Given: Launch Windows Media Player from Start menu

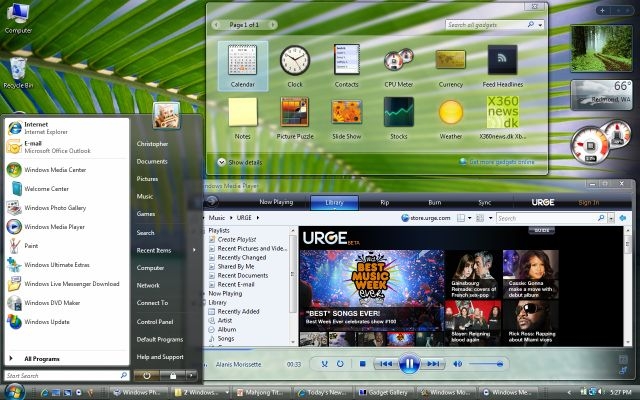Looking at the screenshot, I should click(67, 227).
